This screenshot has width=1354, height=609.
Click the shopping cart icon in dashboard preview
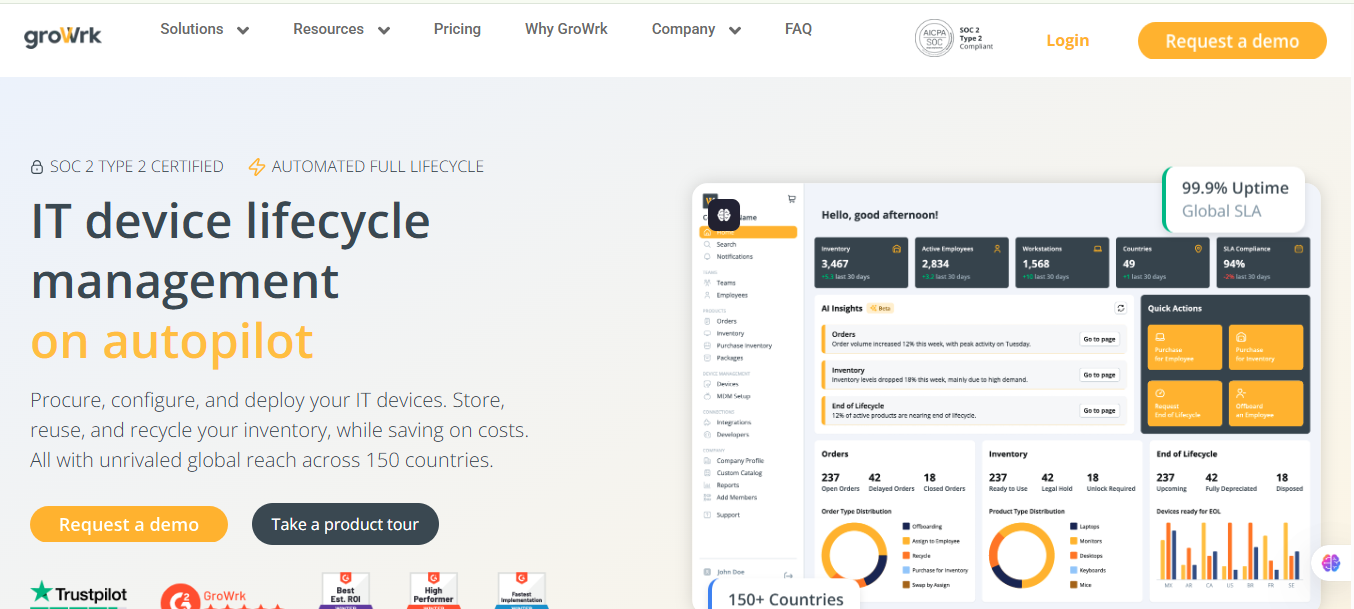click(792, 198)
